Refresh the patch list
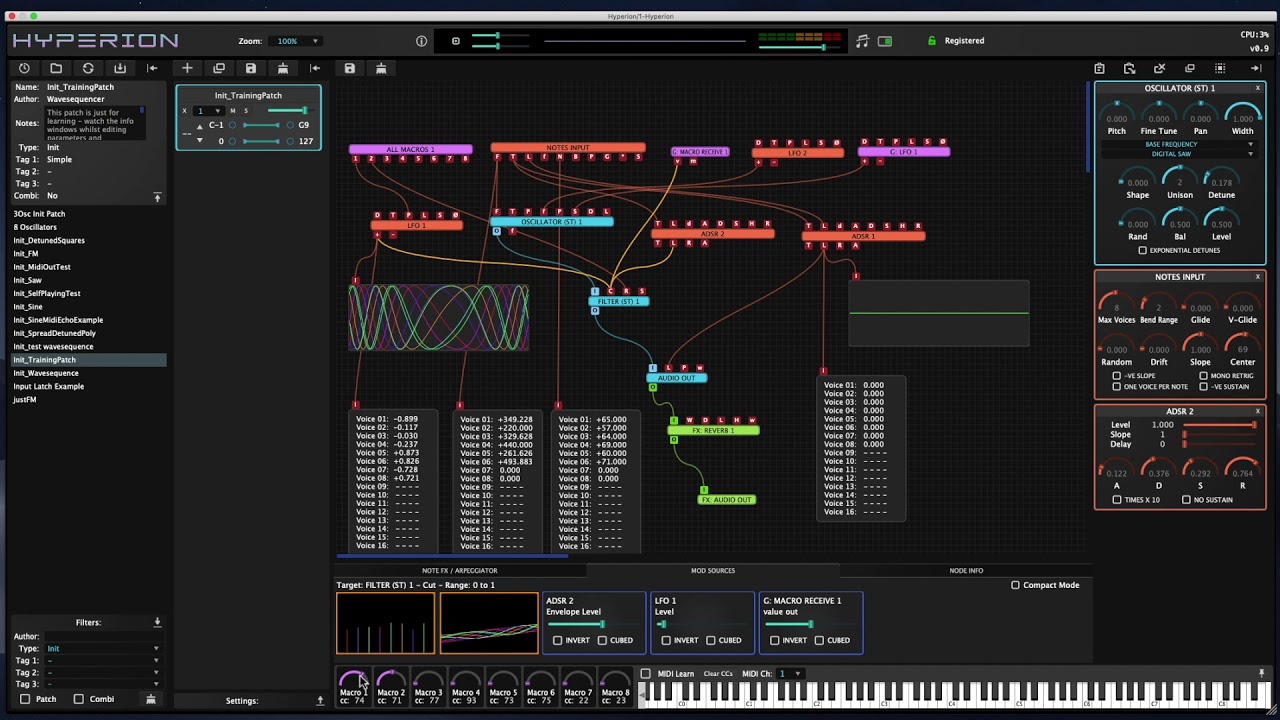This screenshot has height=720, width=1280. coord(88,68)
